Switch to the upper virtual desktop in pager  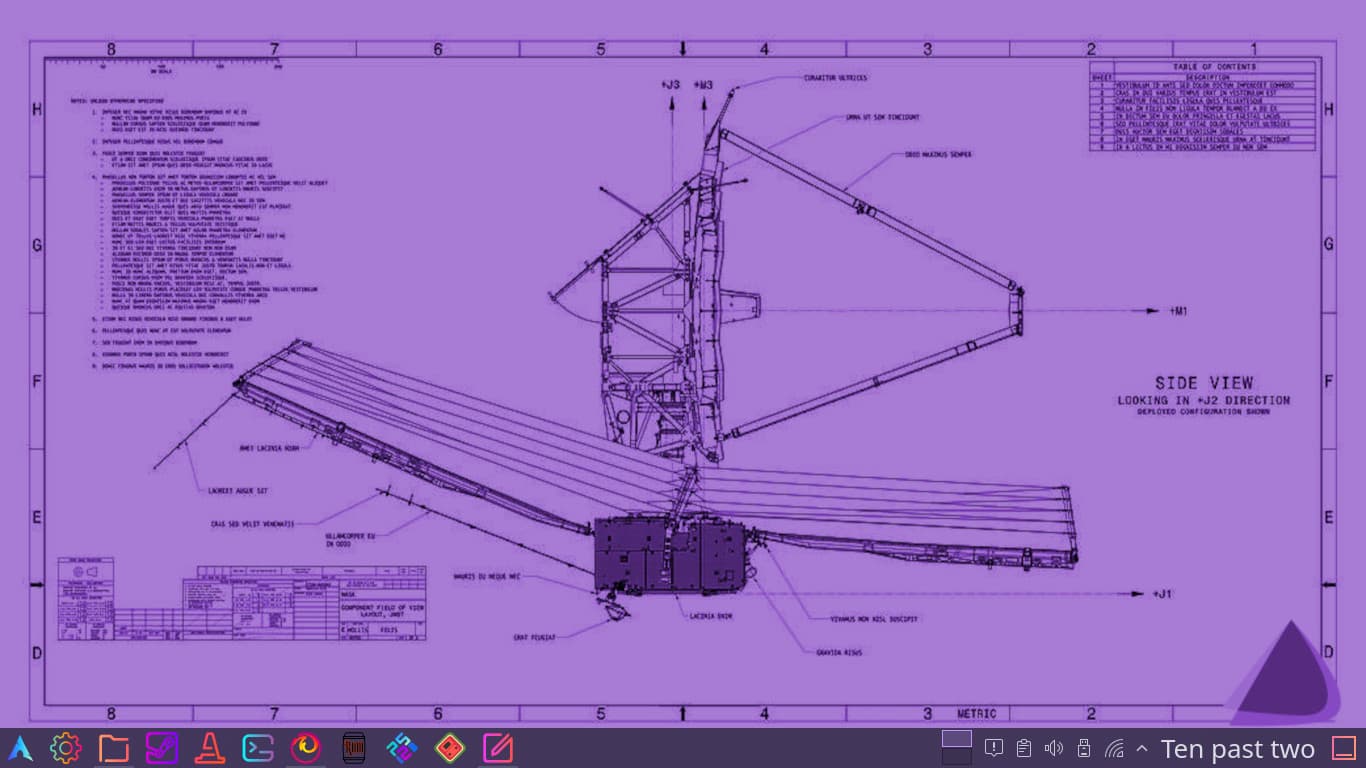click(x=957, y=739)
